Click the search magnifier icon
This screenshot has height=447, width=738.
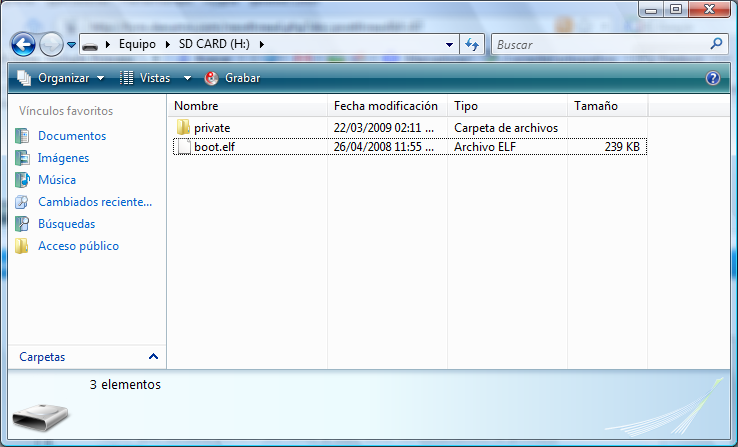coord(715,45)
